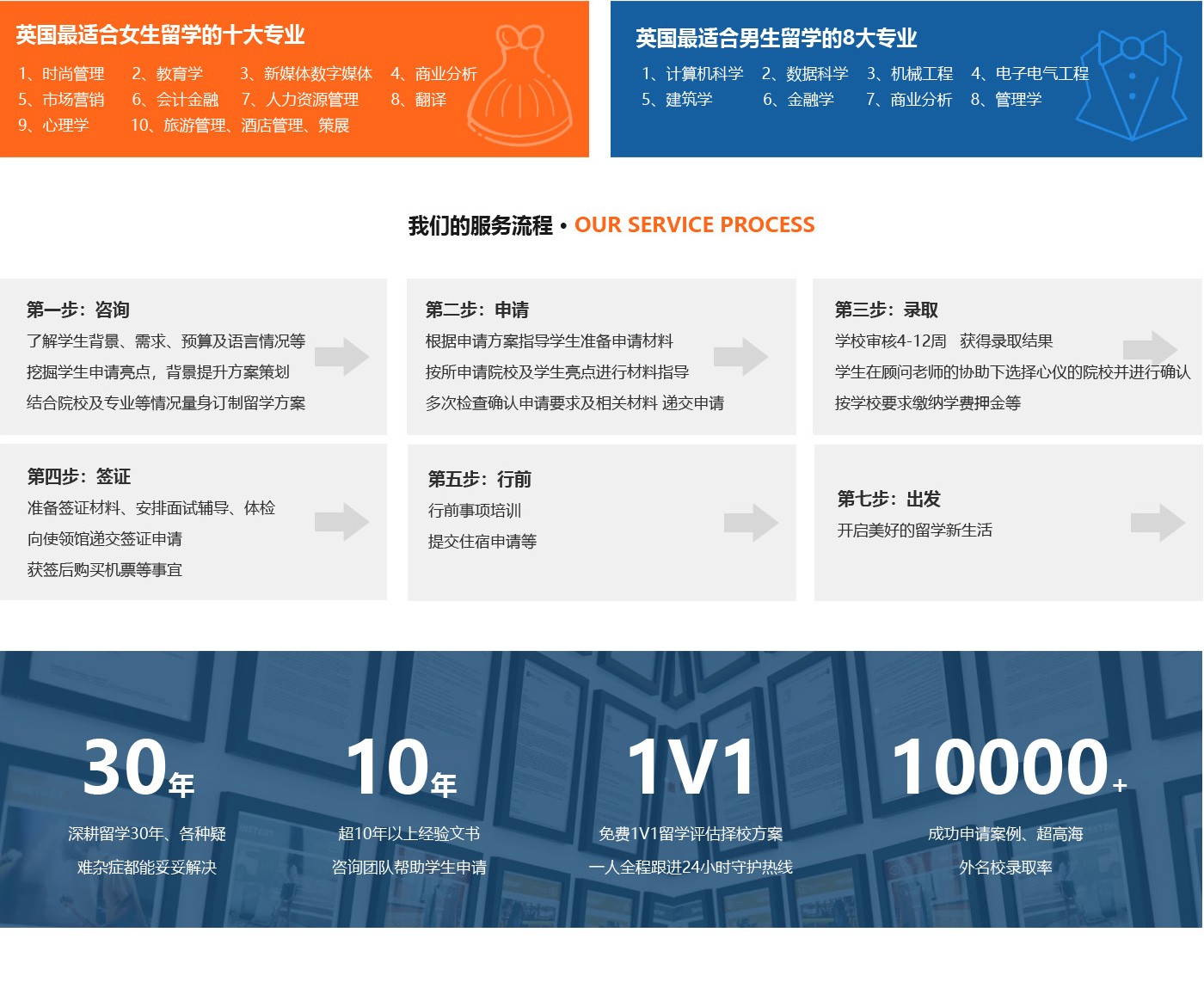This screenshot has height=994, width=1204.
Task: Click the 10年 statistic
Action: [401, 767]
